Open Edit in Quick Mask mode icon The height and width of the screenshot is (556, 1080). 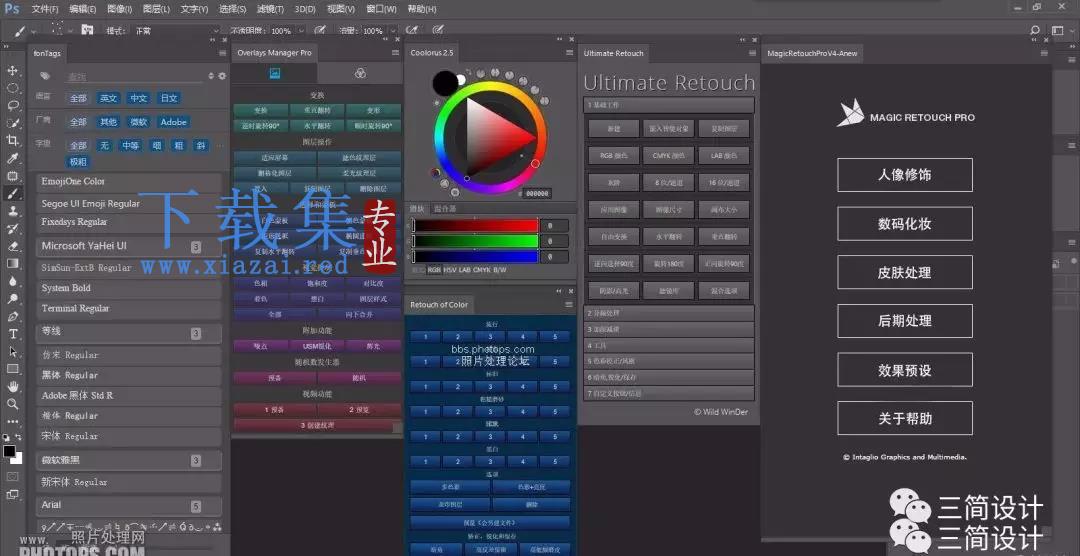(12, 476)
